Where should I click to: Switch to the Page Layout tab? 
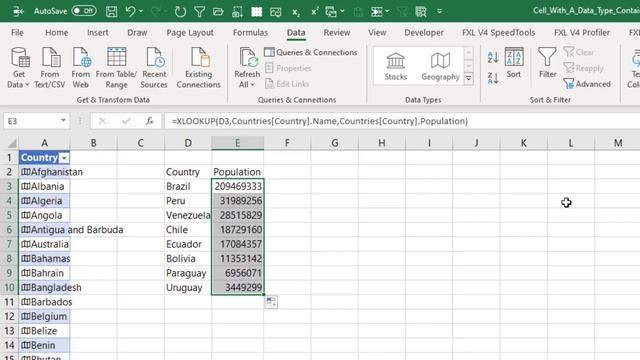tap(190, 33)
